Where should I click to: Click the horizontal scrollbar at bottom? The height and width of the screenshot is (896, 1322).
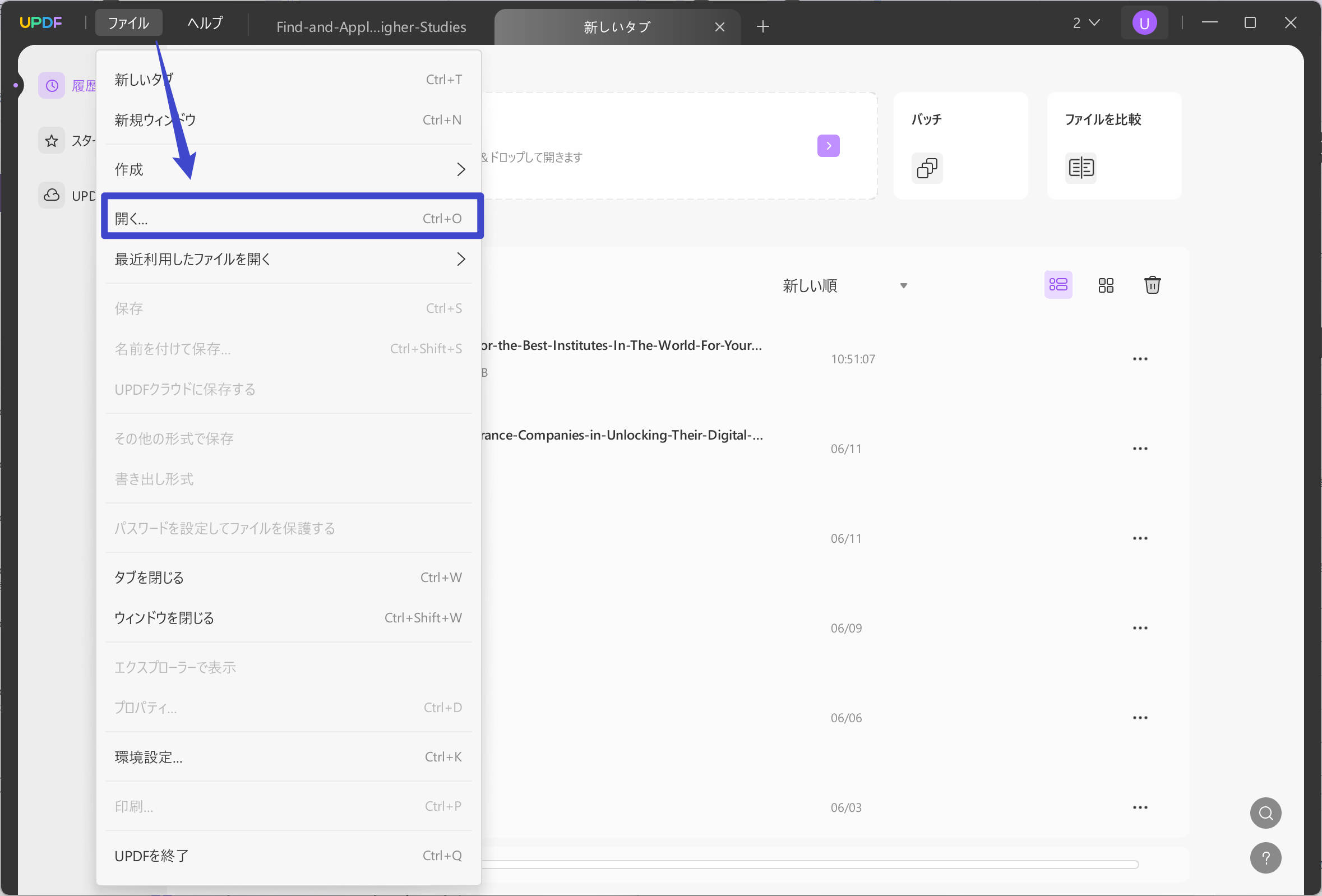point(810,865)
